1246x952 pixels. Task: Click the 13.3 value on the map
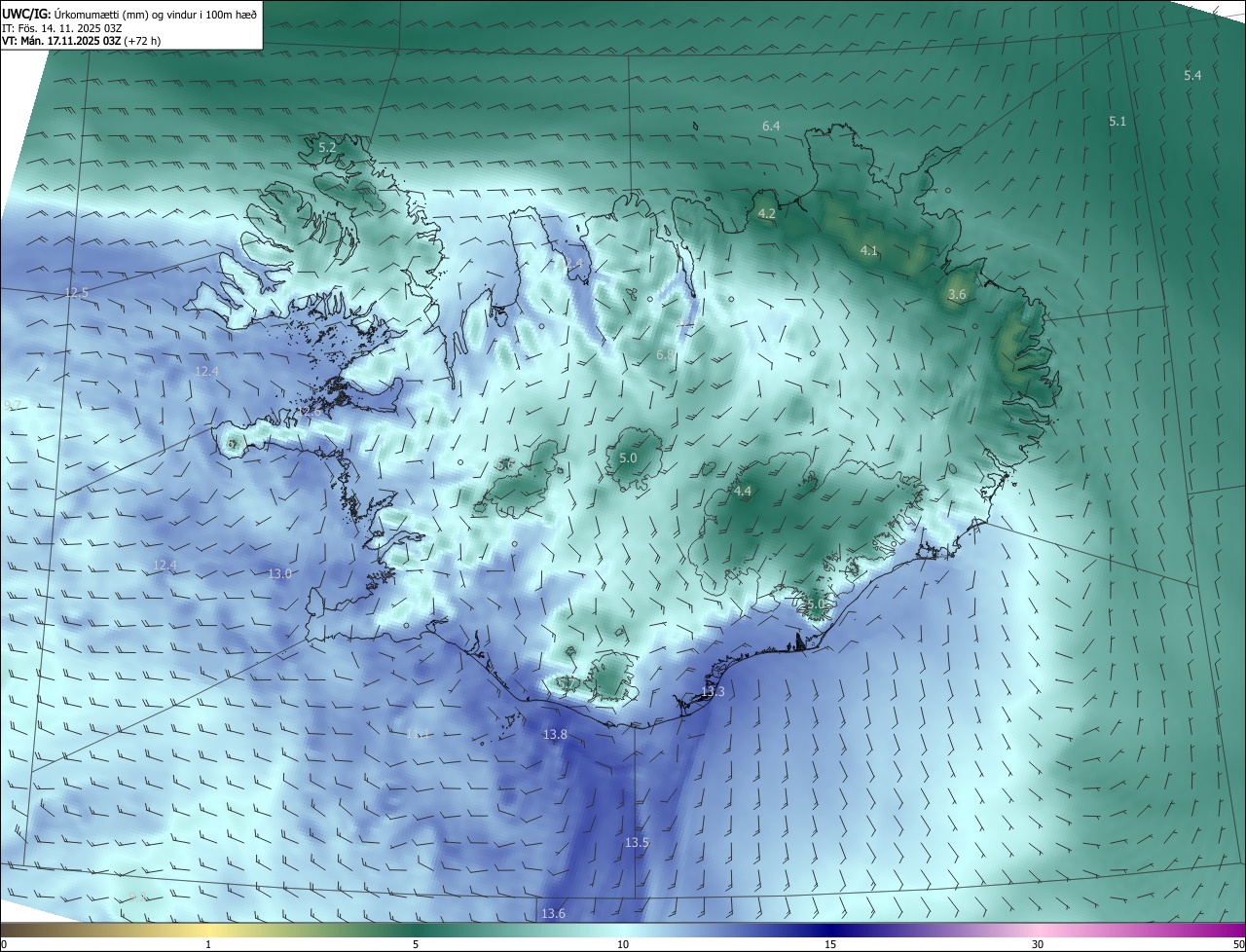[x=713, y=691]
